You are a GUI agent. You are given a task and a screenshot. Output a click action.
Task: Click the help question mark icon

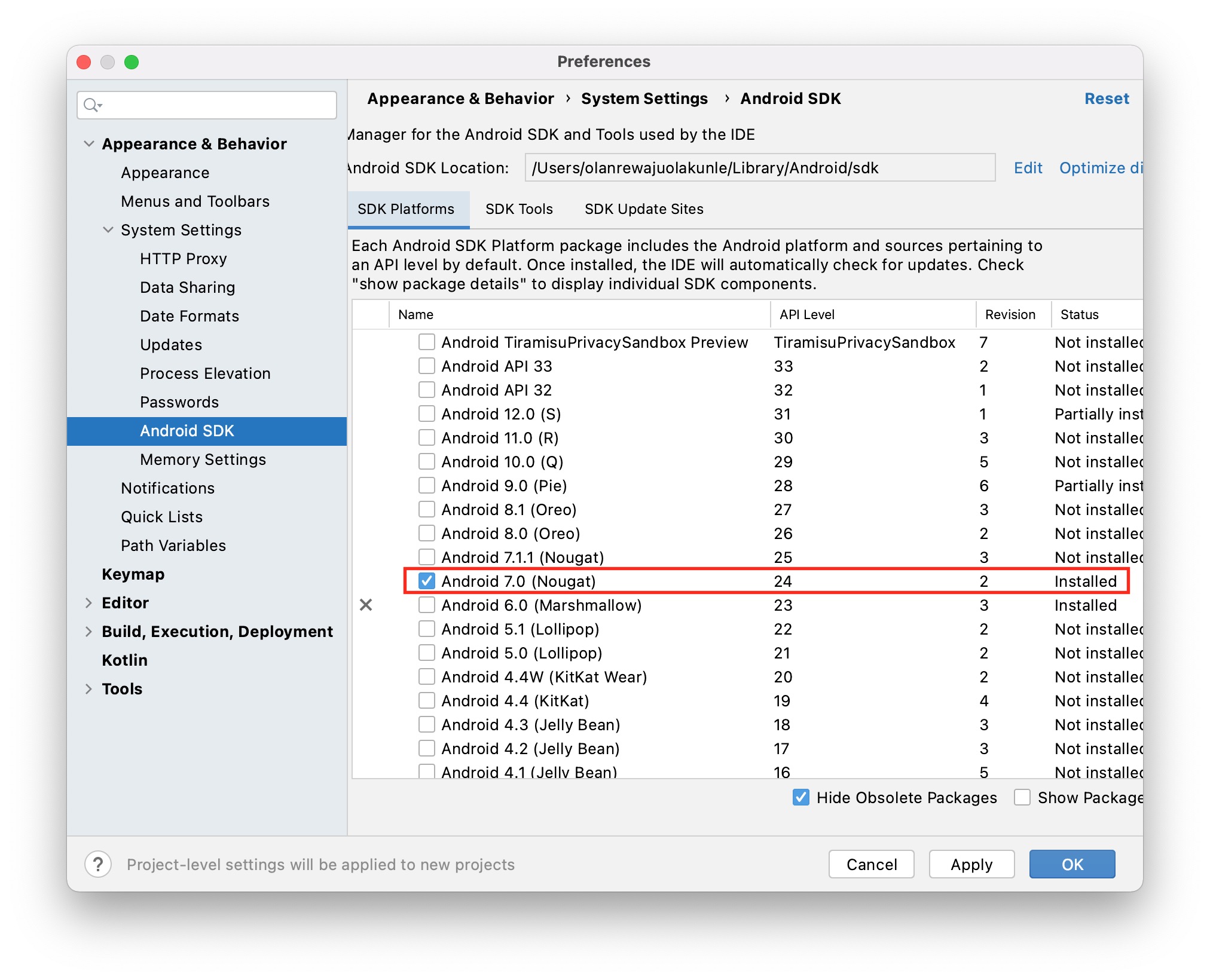pos(98,864)
